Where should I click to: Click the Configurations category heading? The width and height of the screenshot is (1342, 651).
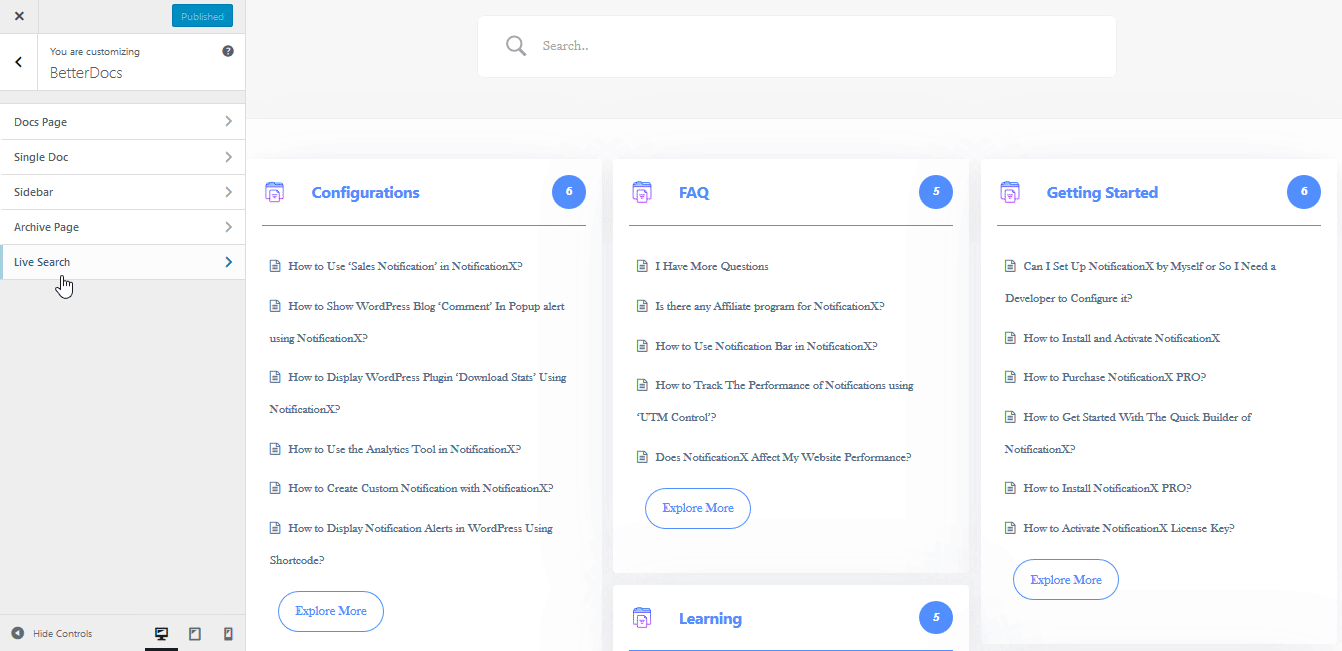click(366, 193)
